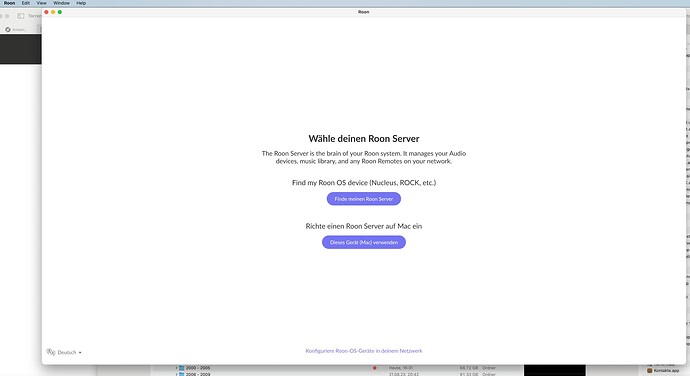Minimize the Roon window with yellow button
This screenshot has width=690, height=376.
point(53,12)
